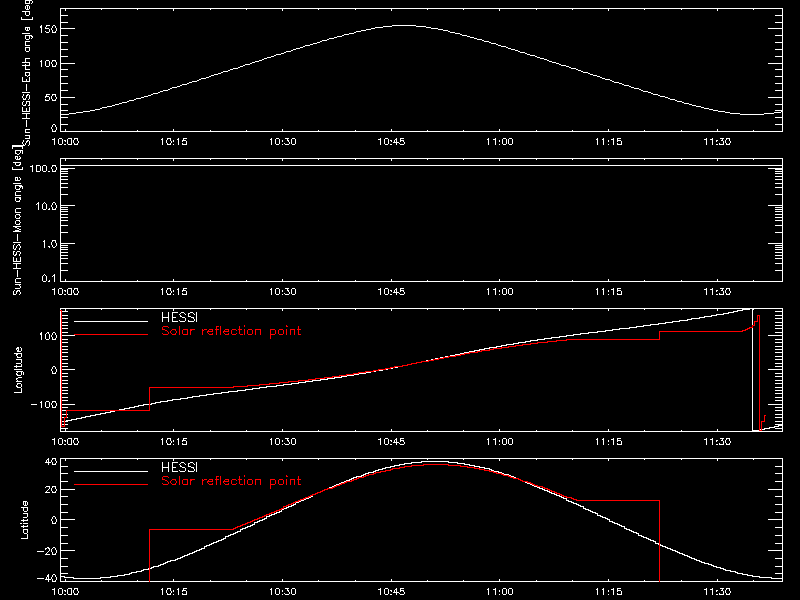This screenshot has width=800, height=600.
Task: Click the 10:30 tick under Moon angle plot
Action: pyautogui.click(x=283, y=292)
